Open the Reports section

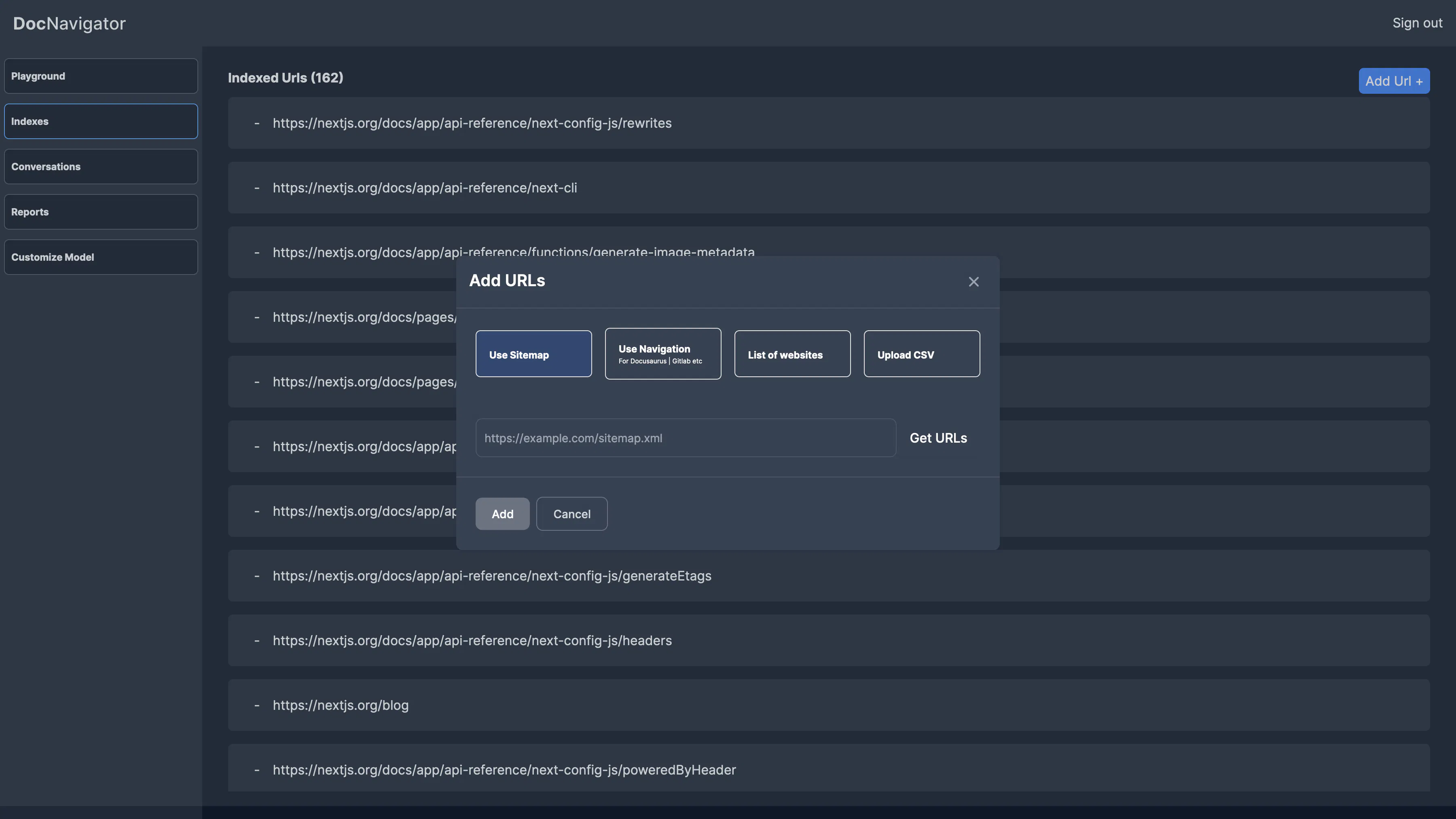point(101,212)
